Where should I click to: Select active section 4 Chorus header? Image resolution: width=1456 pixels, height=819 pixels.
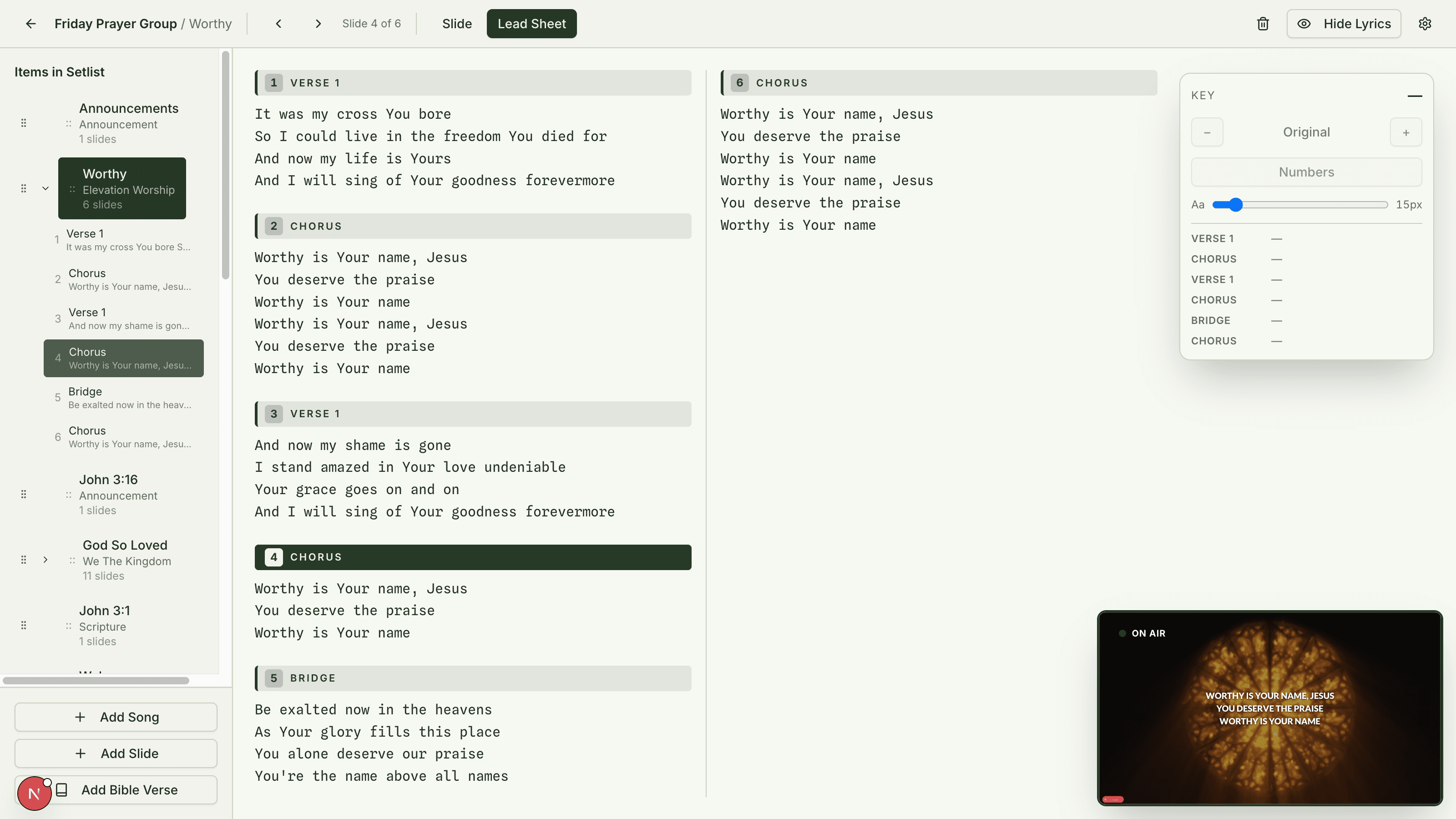(x=473, y=557)
